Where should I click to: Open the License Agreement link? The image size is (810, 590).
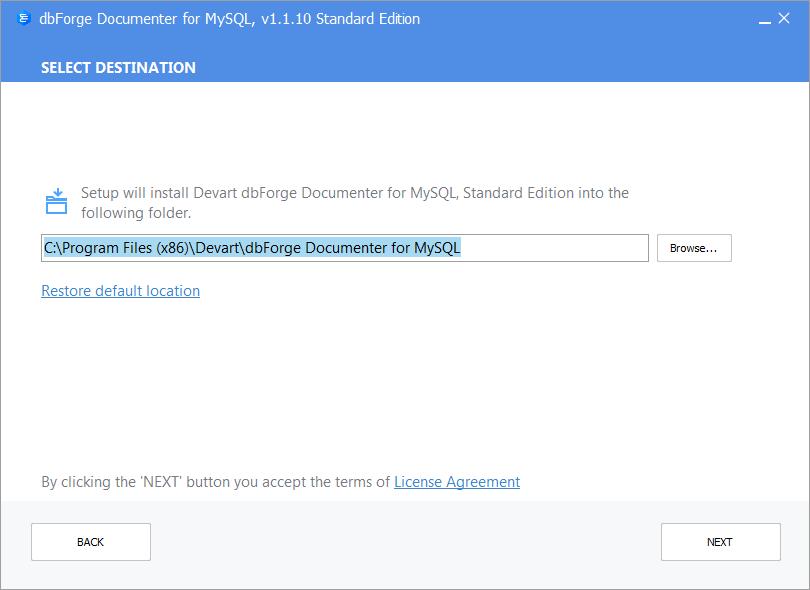457,482
